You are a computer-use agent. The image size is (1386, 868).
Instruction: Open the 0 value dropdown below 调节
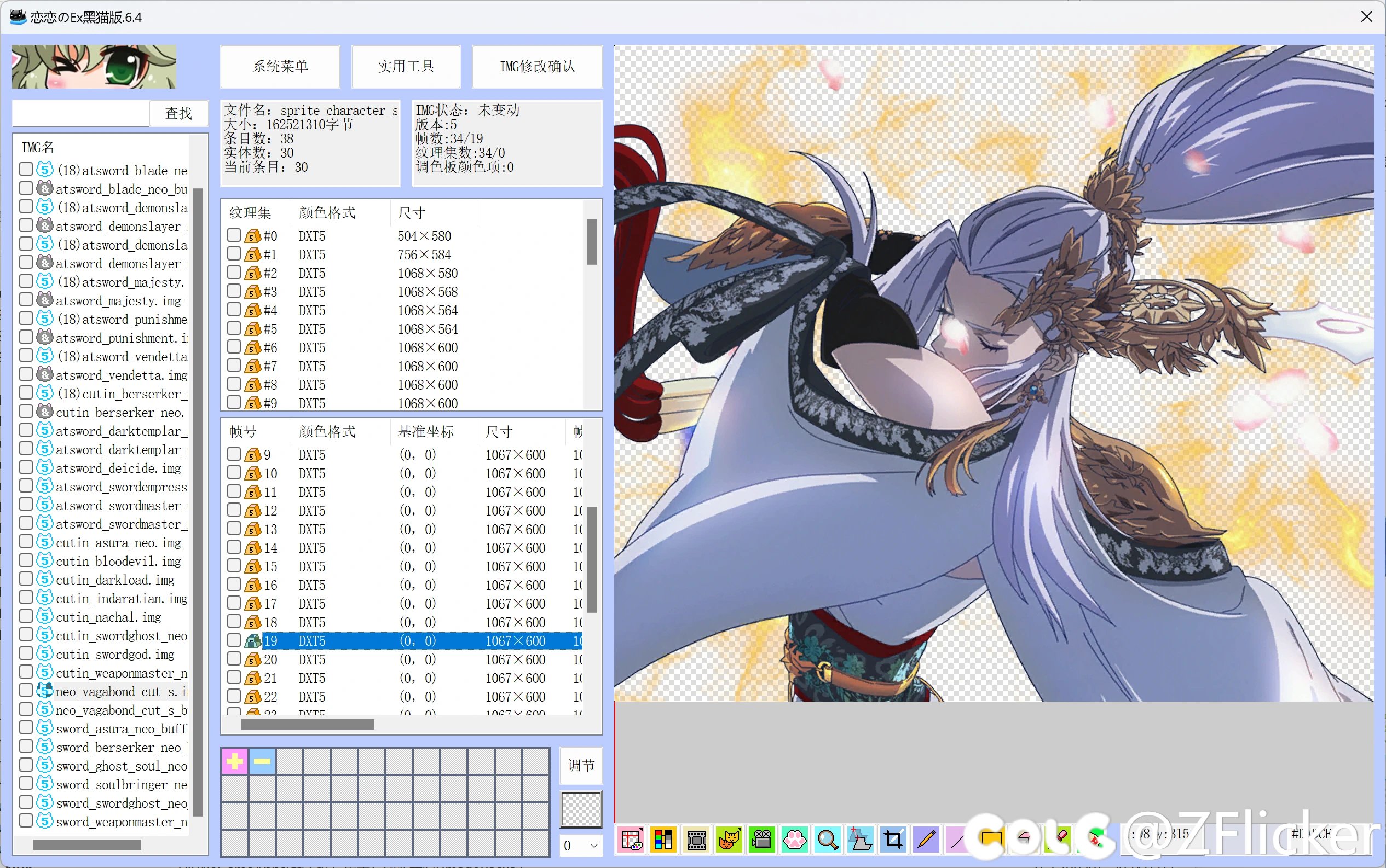point(581,845)
